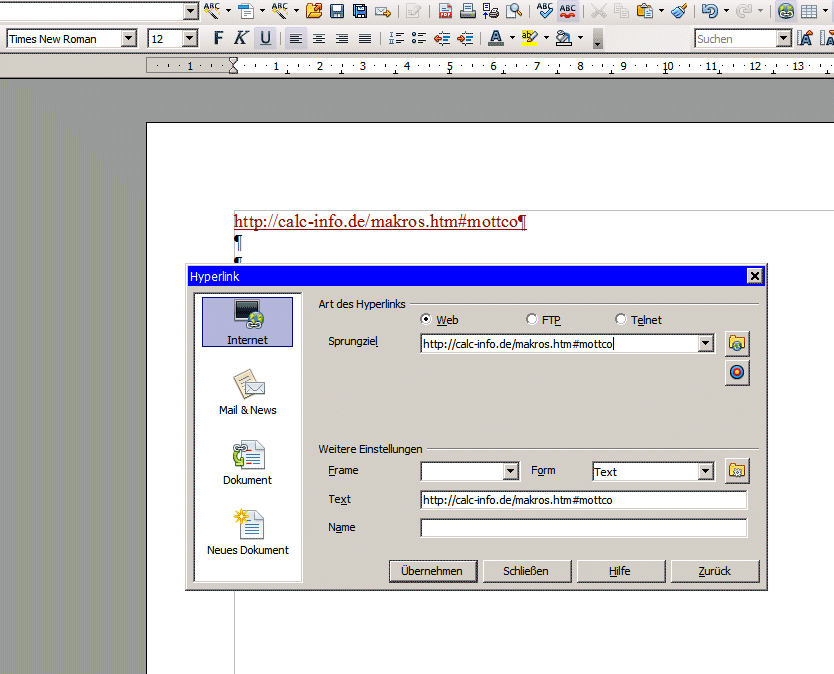The width and height of the screenshot is (834, 674).
Task: Switch to Dokument hyperlink type
Action: [x=247, y=461]
